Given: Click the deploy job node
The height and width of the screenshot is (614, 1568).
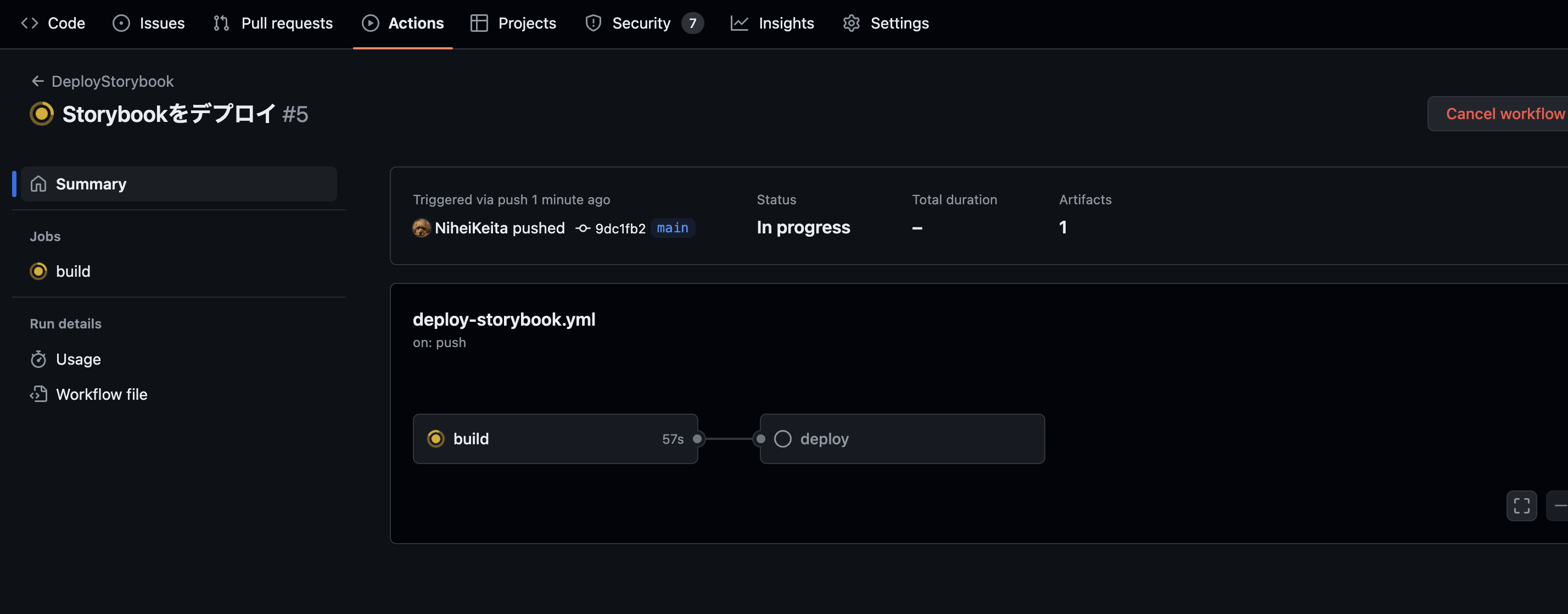Looking at the screenshot, I should click(901, 439).
